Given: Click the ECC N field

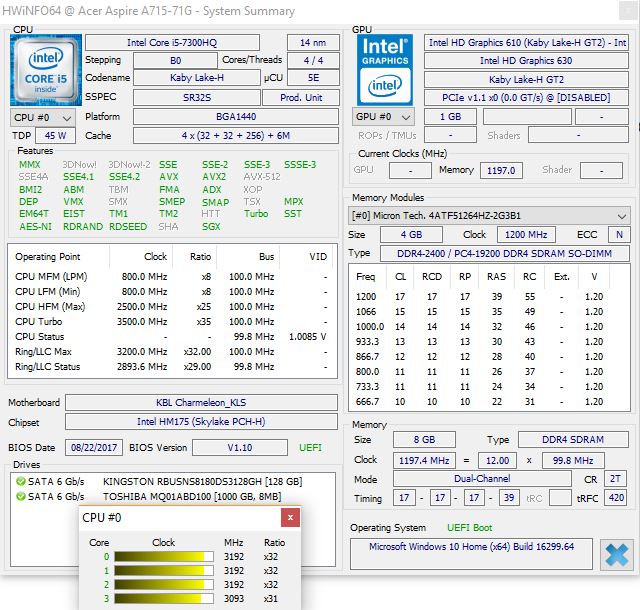Looking at the screenshot, I should (x=619, y=235).
